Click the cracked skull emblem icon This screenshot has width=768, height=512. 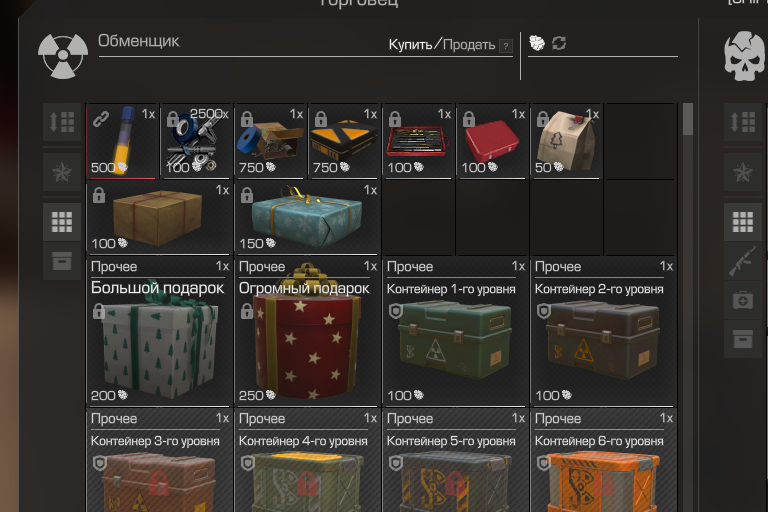coord(744,56)
